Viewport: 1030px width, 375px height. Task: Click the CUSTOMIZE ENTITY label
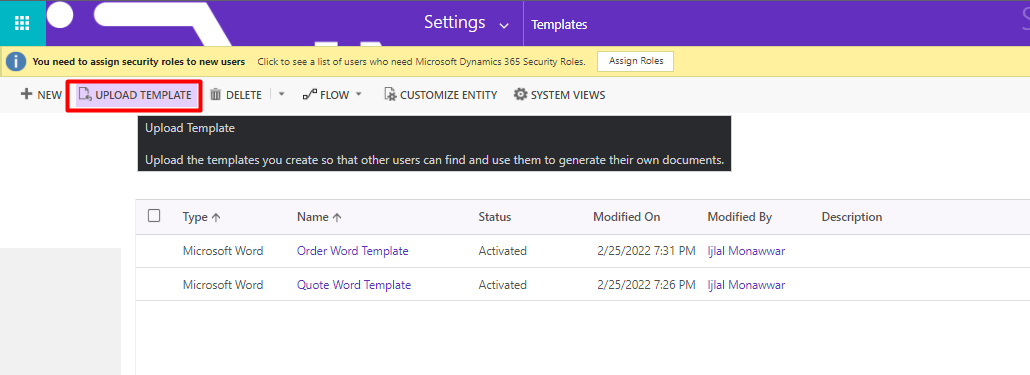(x=449, y=95)
